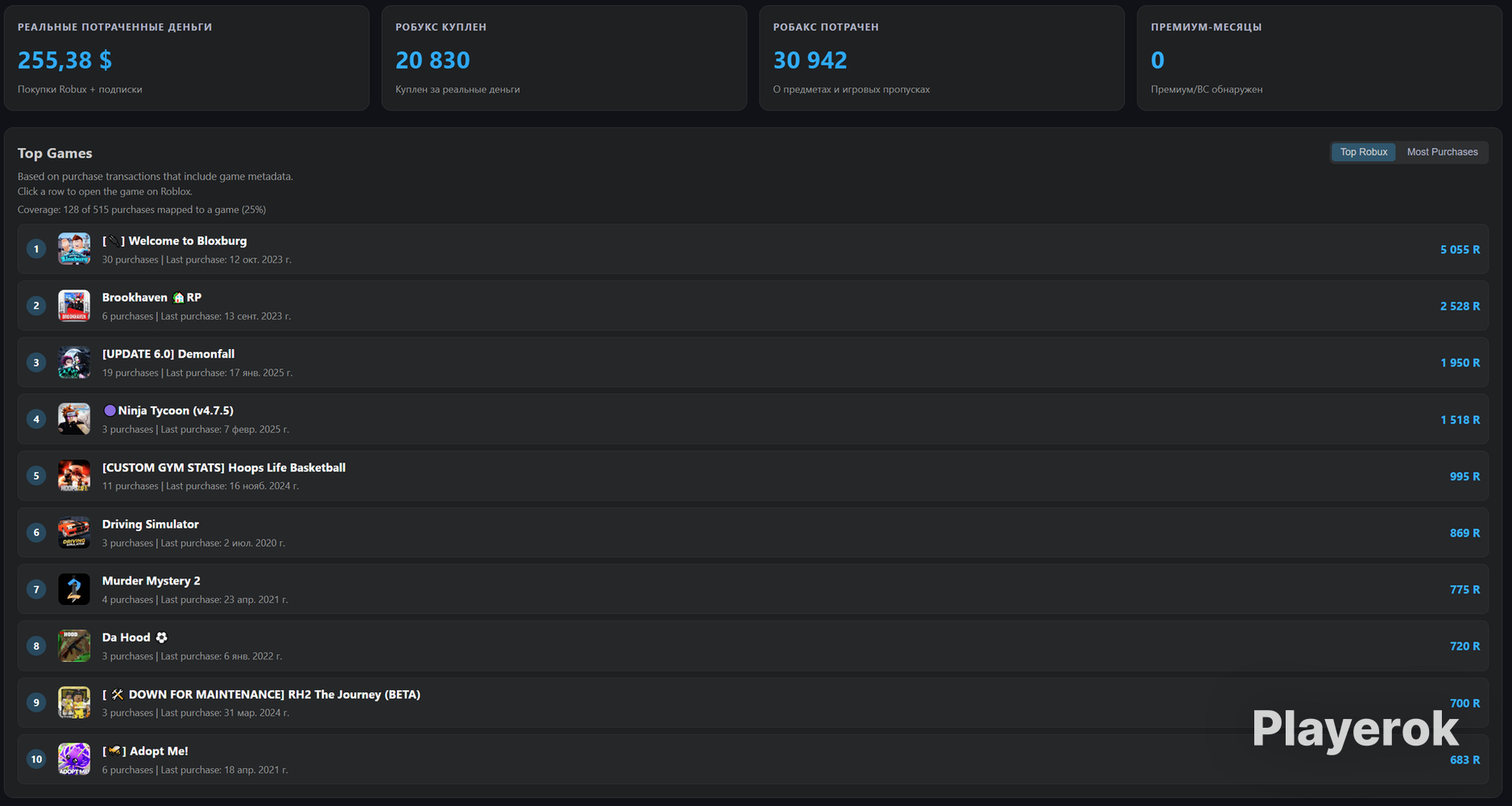Open the RH2 The Journey game thumbnail
The image size is (1512, 806).
(74, 703)
